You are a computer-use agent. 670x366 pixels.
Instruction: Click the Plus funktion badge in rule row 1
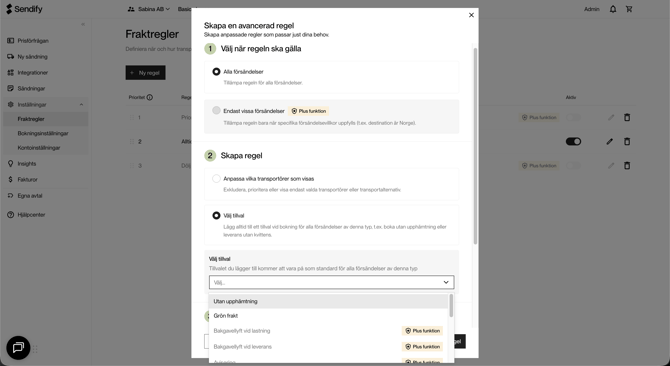point(539,117)
